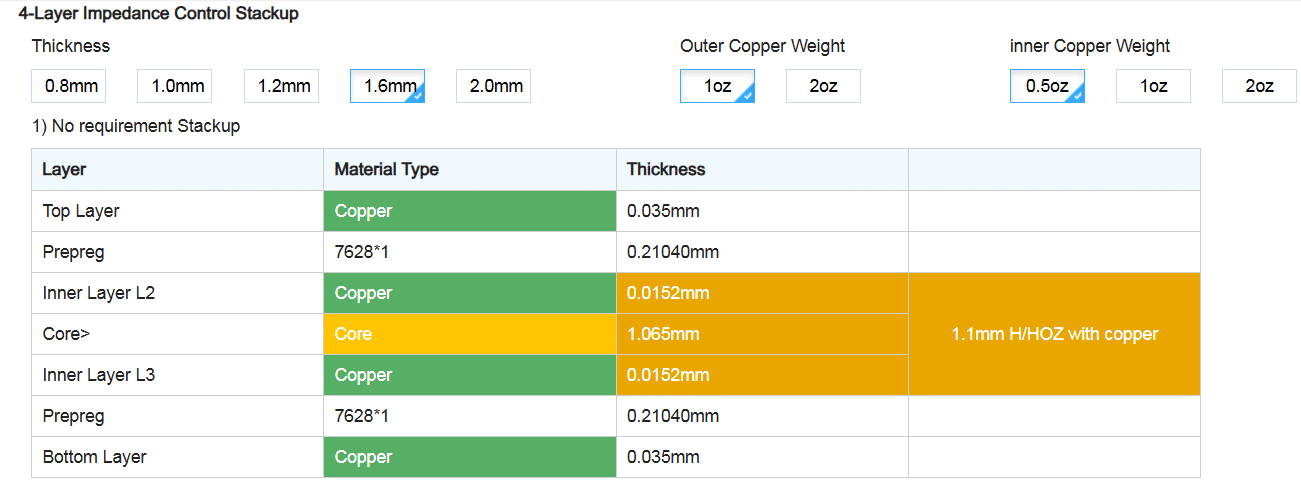Click the 1oz outer copper weight
This screenshot has height=487, width=1301.
click(x=717, y=86)
